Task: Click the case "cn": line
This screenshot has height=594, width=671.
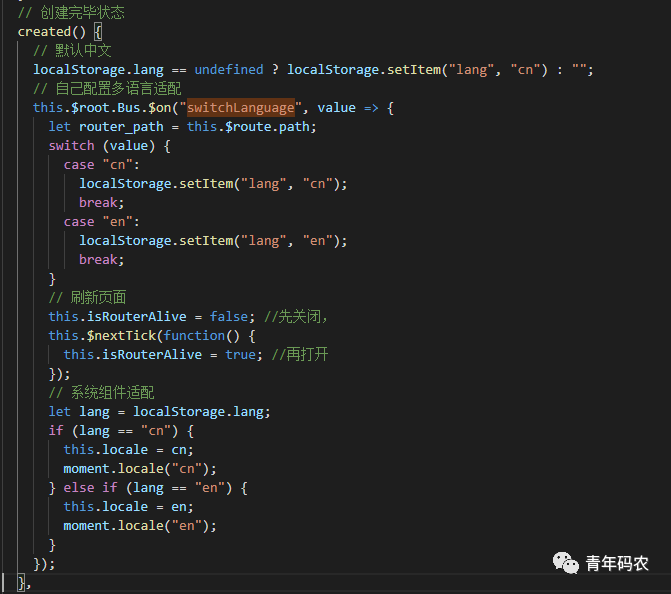Action: (101, 165)
